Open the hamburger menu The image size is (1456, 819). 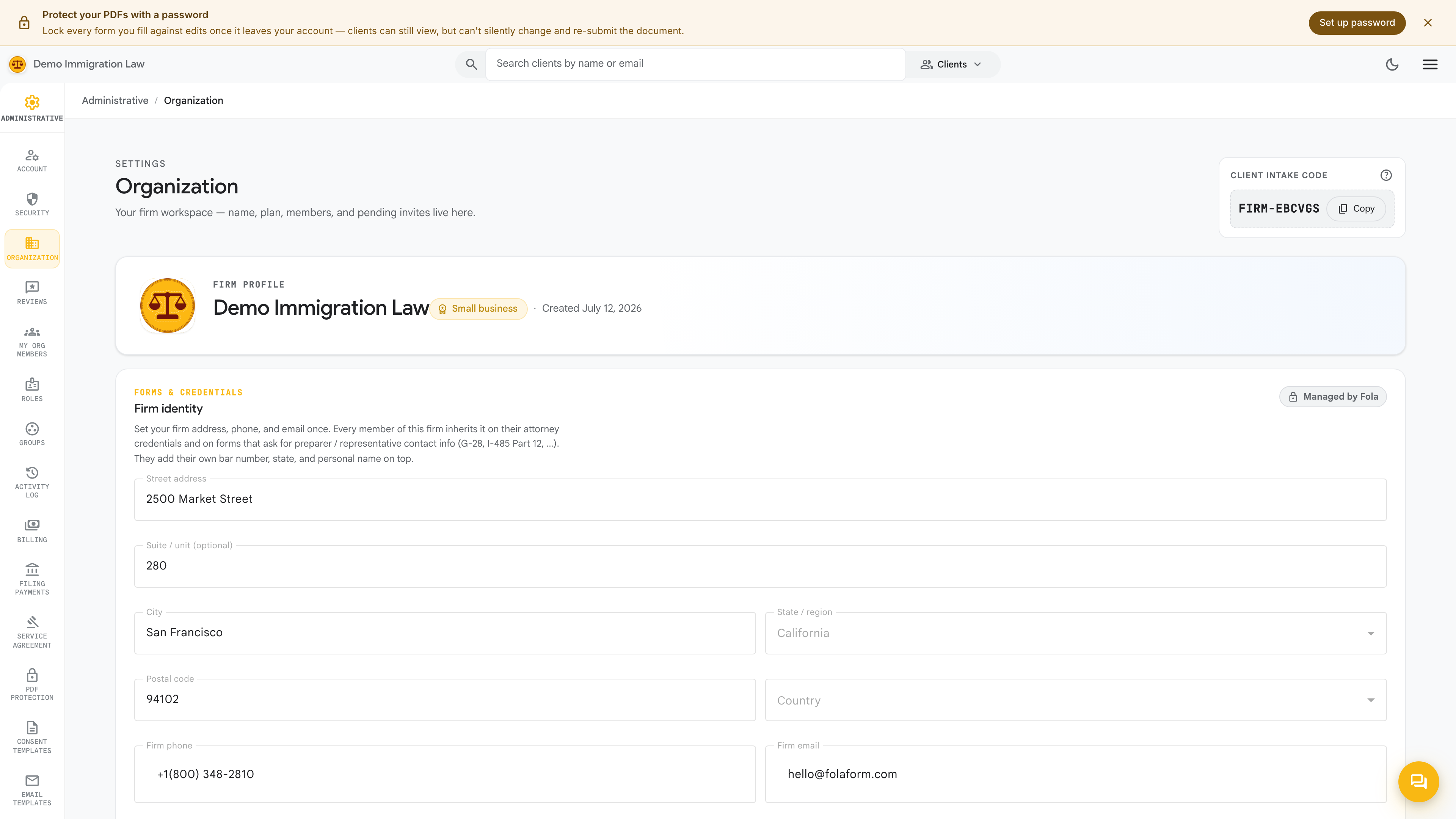tap(1430, 64)
